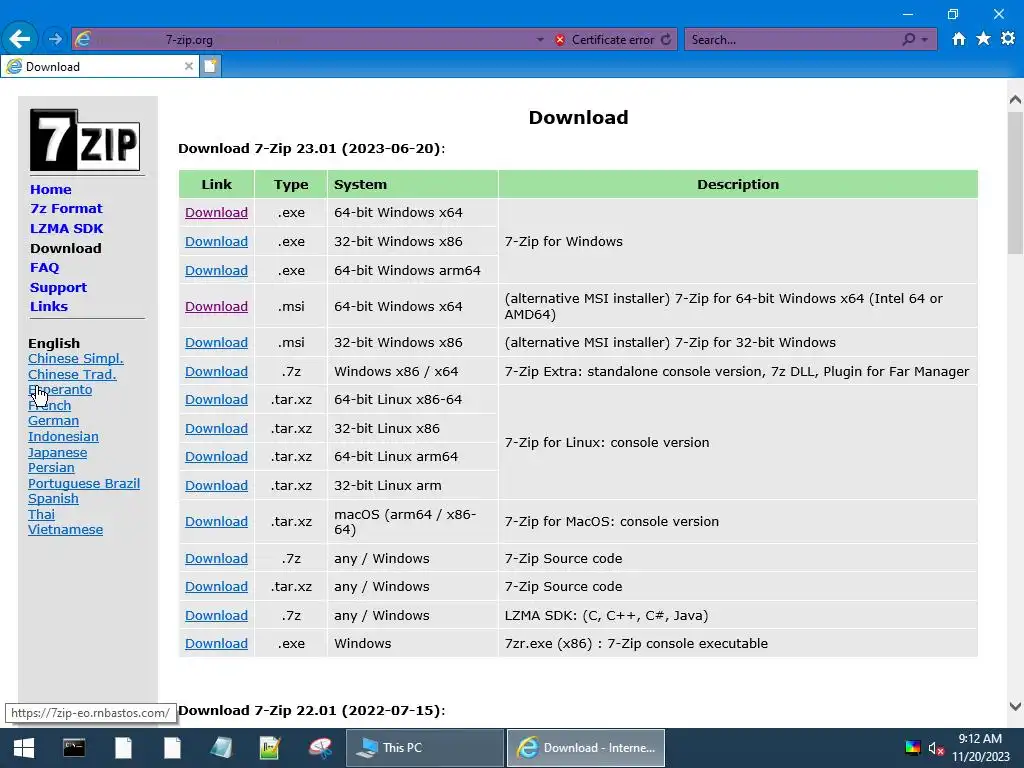Screen dimensions: 1024x768
Task: Click the Download - Internet Explorer taskbar button
Action: tap(586, 748)
